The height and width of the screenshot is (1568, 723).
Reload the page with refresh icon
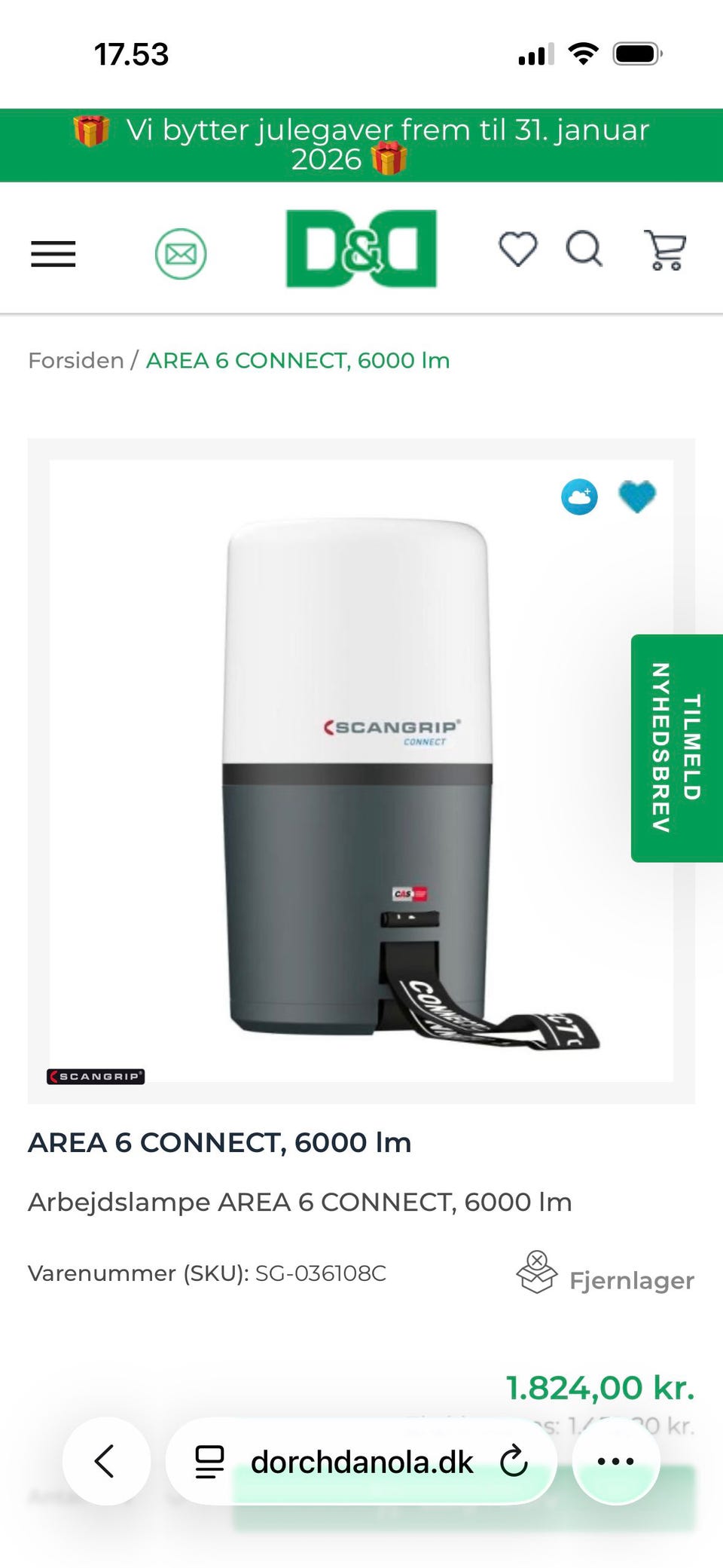pos(514,1462)
